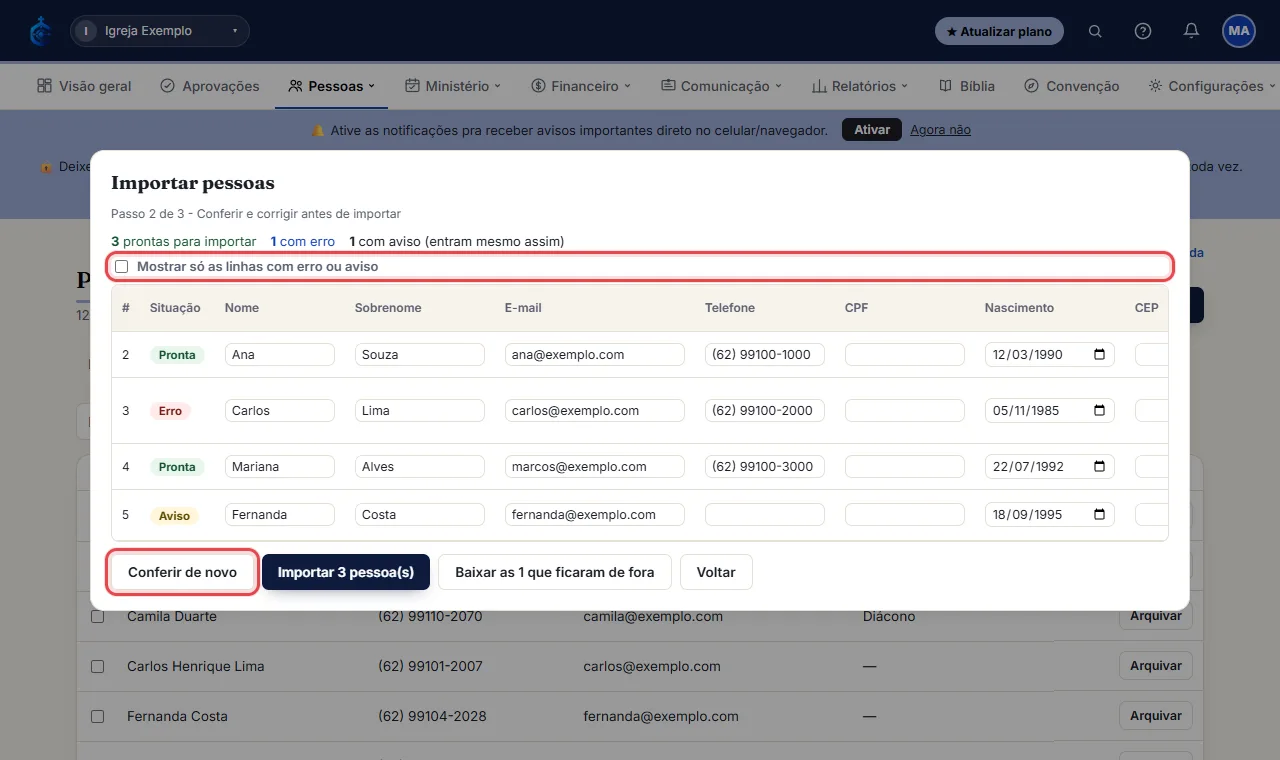Expand the Financeiro menu

581,86
